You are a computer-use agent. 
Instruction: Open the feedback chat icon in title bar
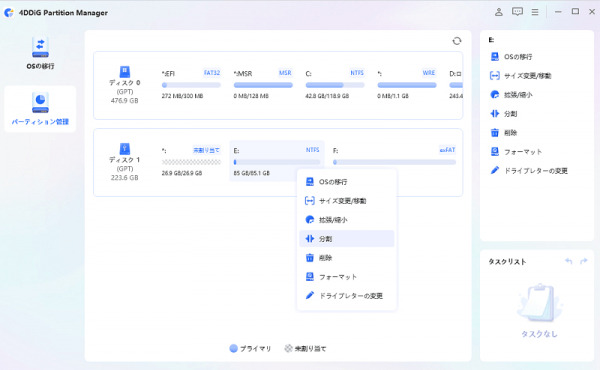pos(517,12)
